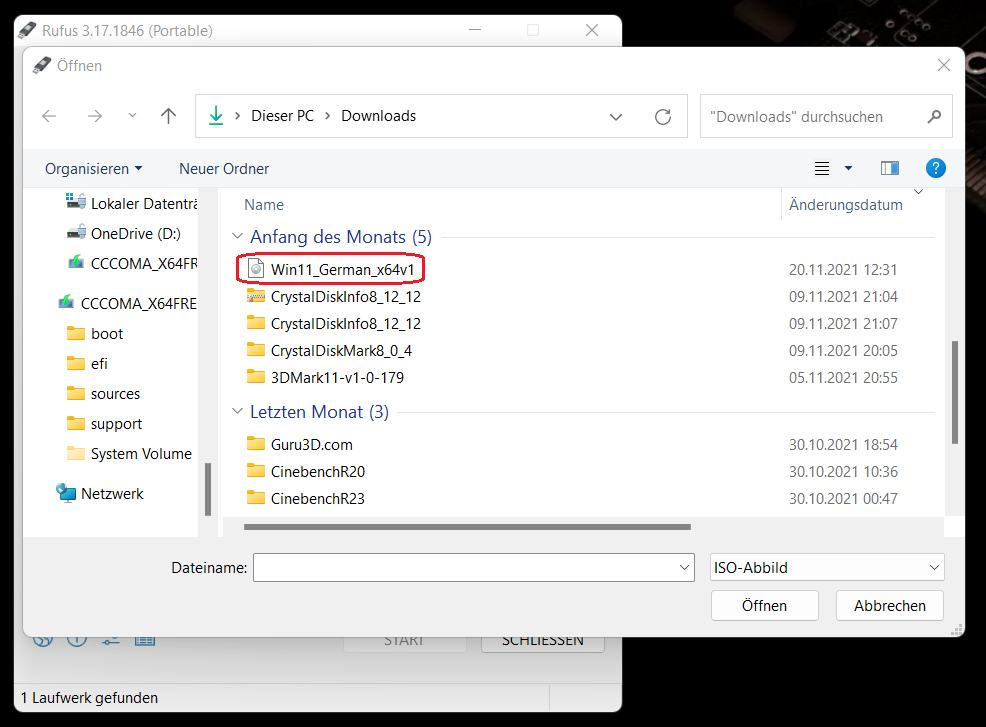Close the Öffnen dialog
This screenshot has height=727, width=986.
click(x=943, y=65)
